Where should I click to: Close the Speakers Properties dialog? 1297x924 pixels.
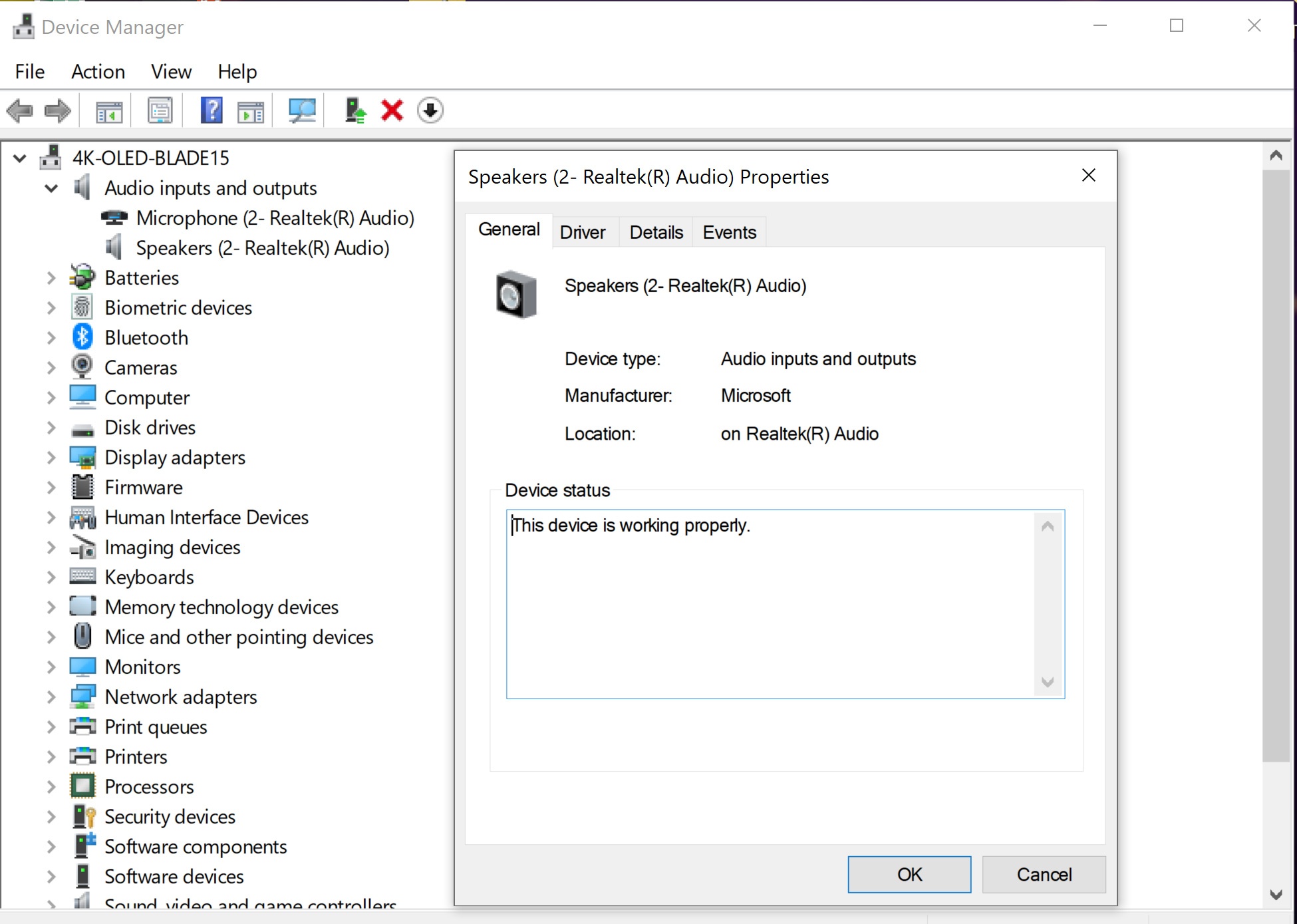click(x=1089, y=175)
